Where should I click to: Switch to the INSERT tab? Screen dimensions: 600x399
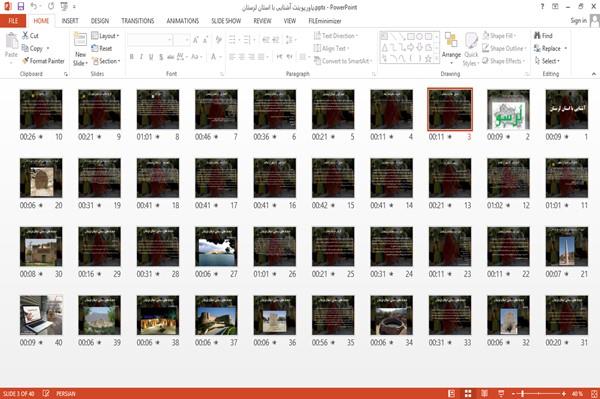coord(70,21)
